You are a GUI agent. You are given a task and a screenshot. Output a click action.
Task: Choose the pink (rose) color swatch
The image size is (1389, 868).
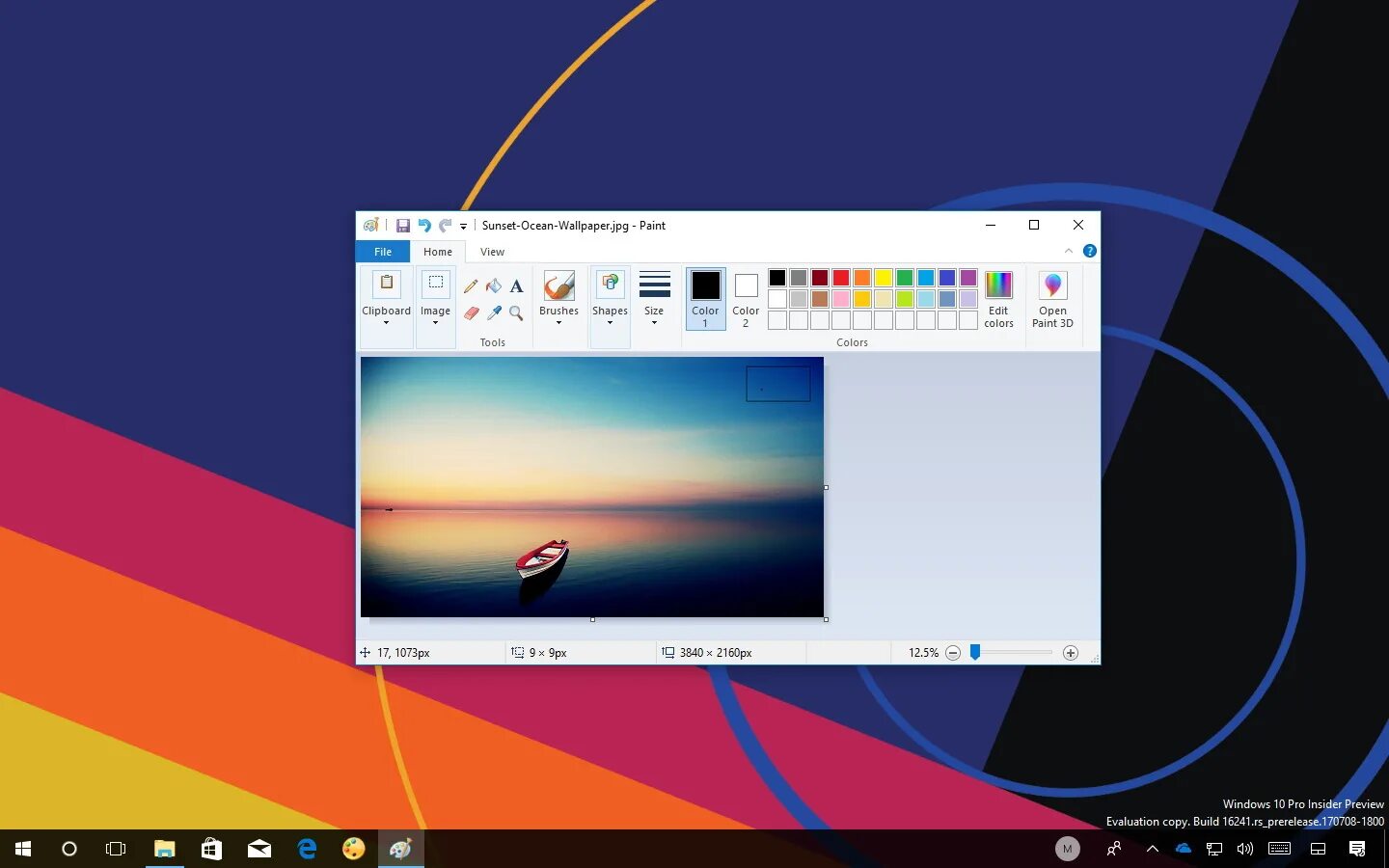click(x=841, y=299)
